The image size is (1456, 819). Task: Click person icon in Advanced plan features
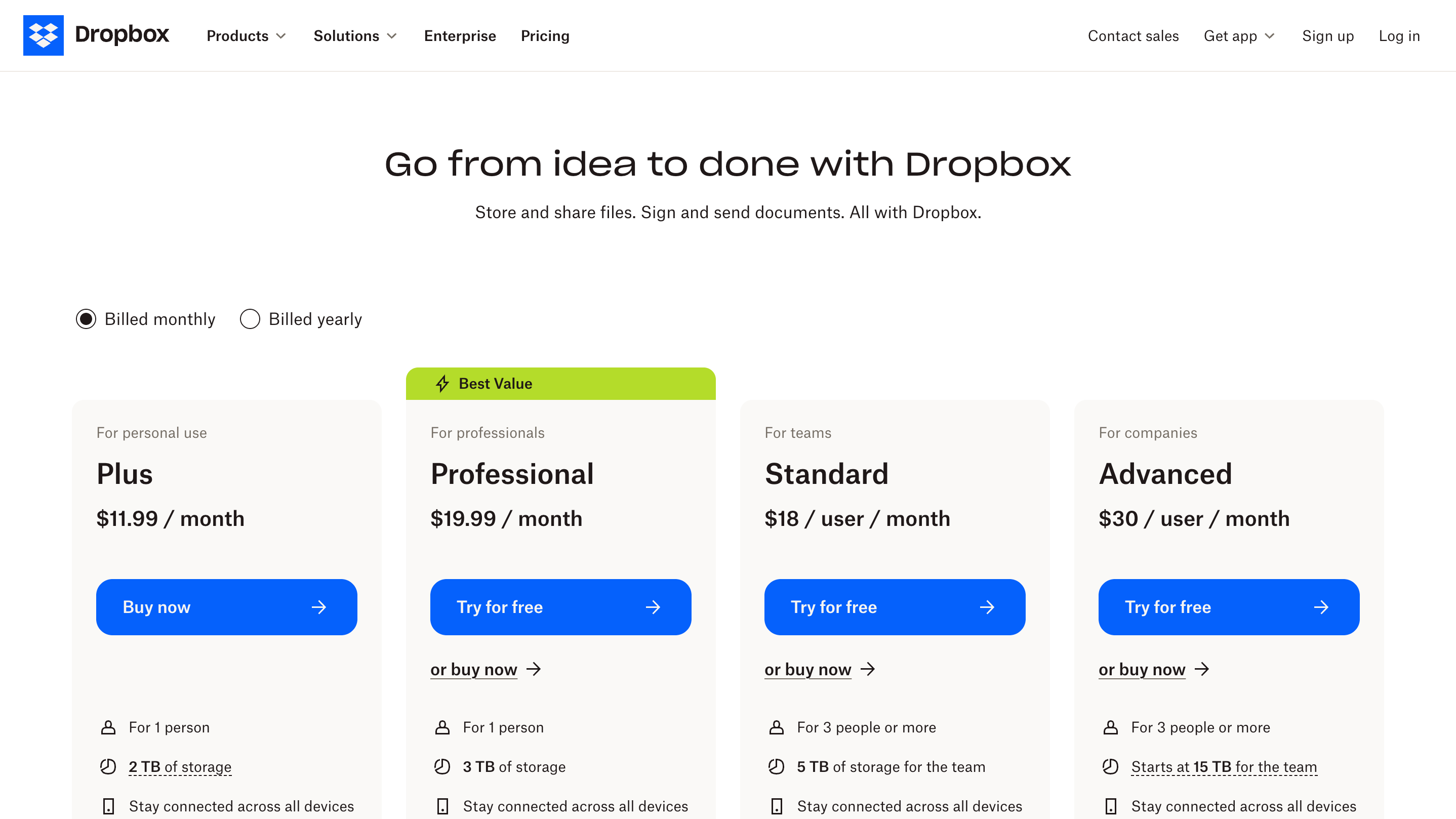(x=1110, y=727)
